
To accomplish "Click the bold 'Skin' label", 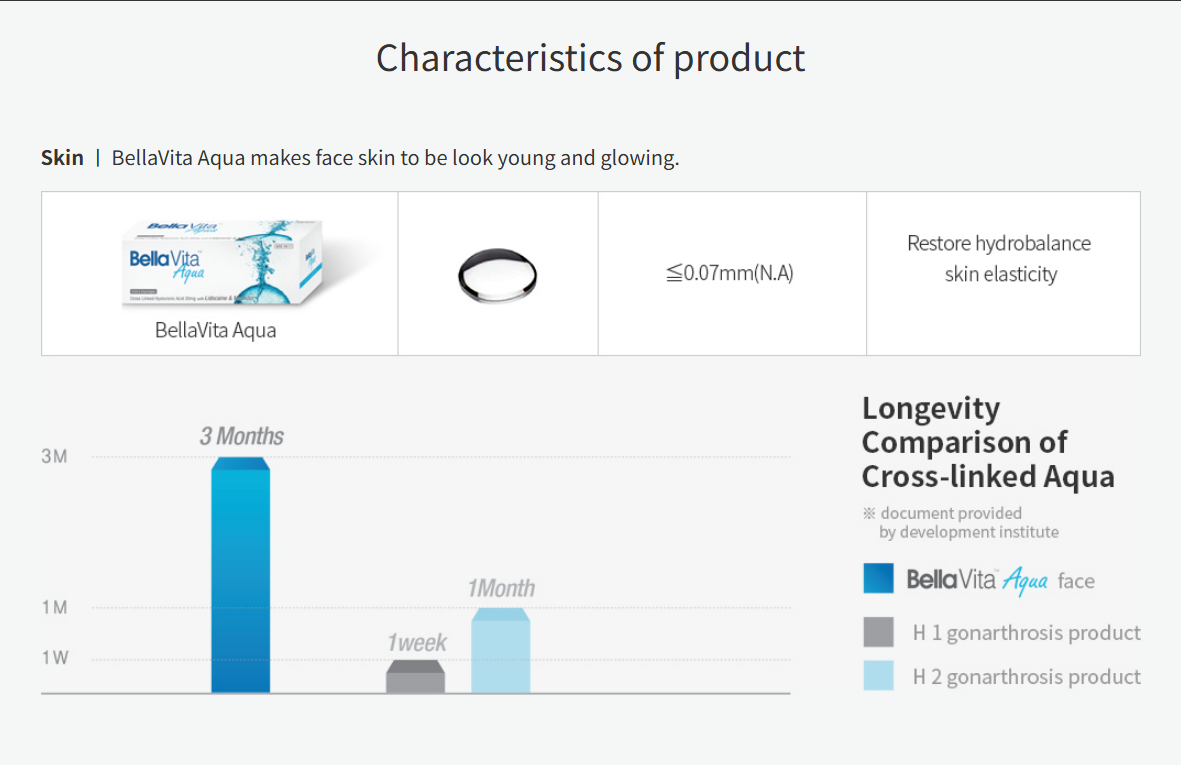I will tap(62, 157).
